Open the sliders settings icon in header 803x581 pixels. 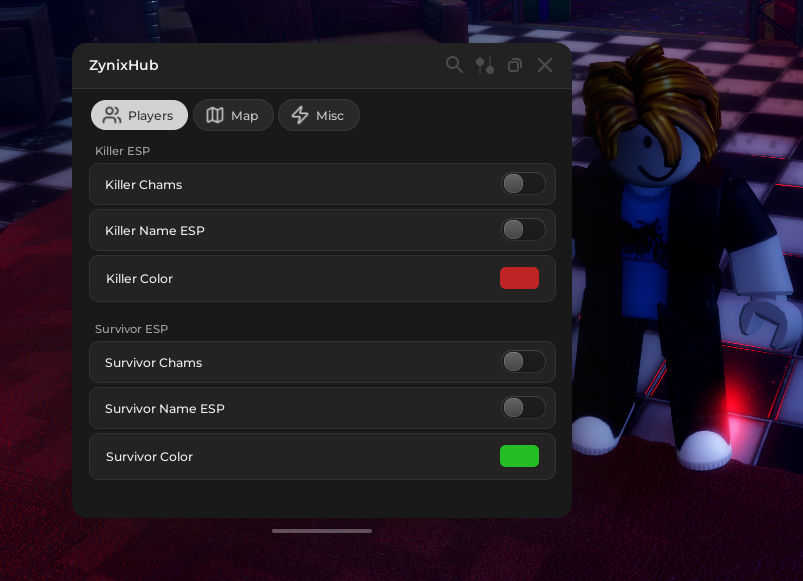click(x=484, y=65)
